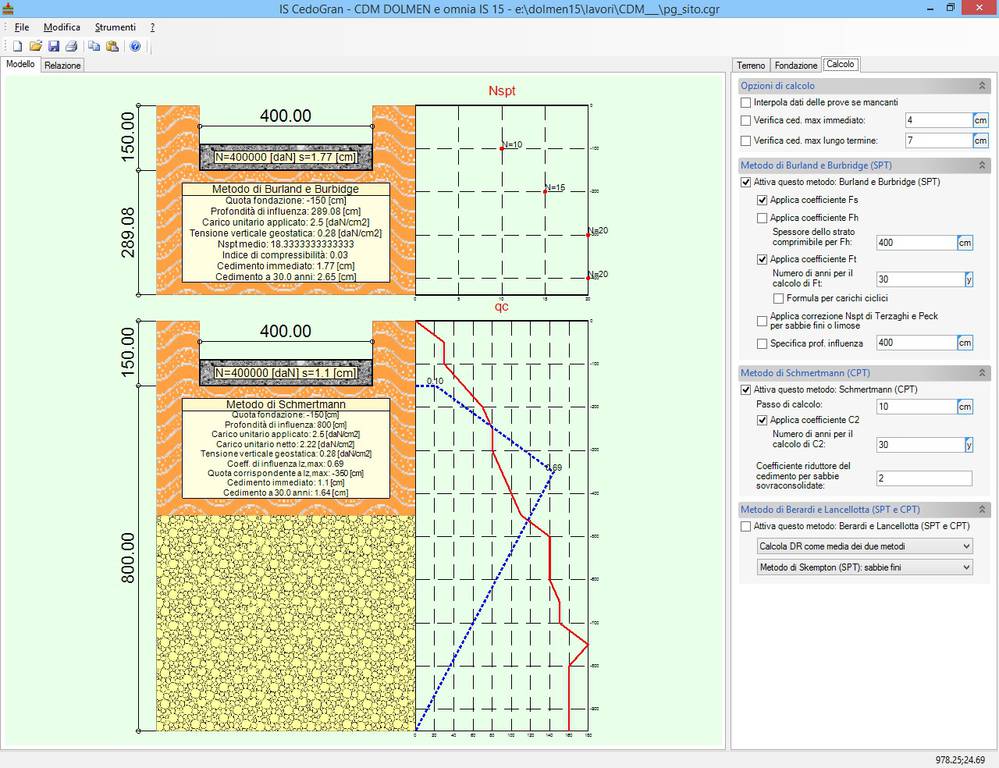Save project using the floppy disk icon
Screen dimensions: 999x768
(54, 46)
